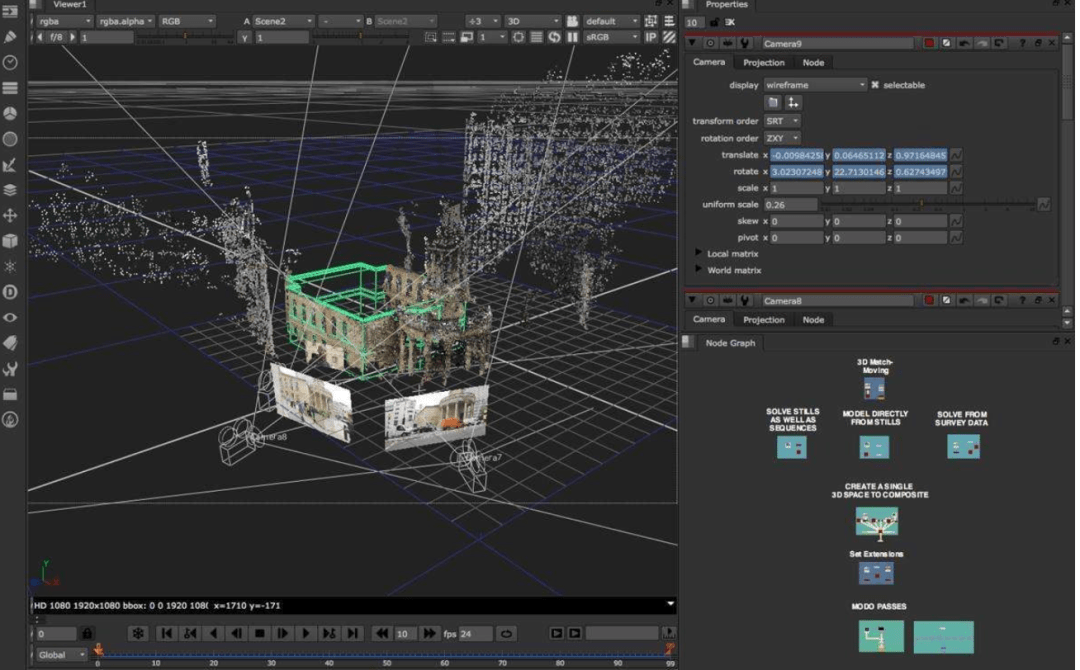Image resolution: width=1080 pixels, height=670 pixels.
Task: Open the display wireframe dropdown
Action: [x=815, y=85]
